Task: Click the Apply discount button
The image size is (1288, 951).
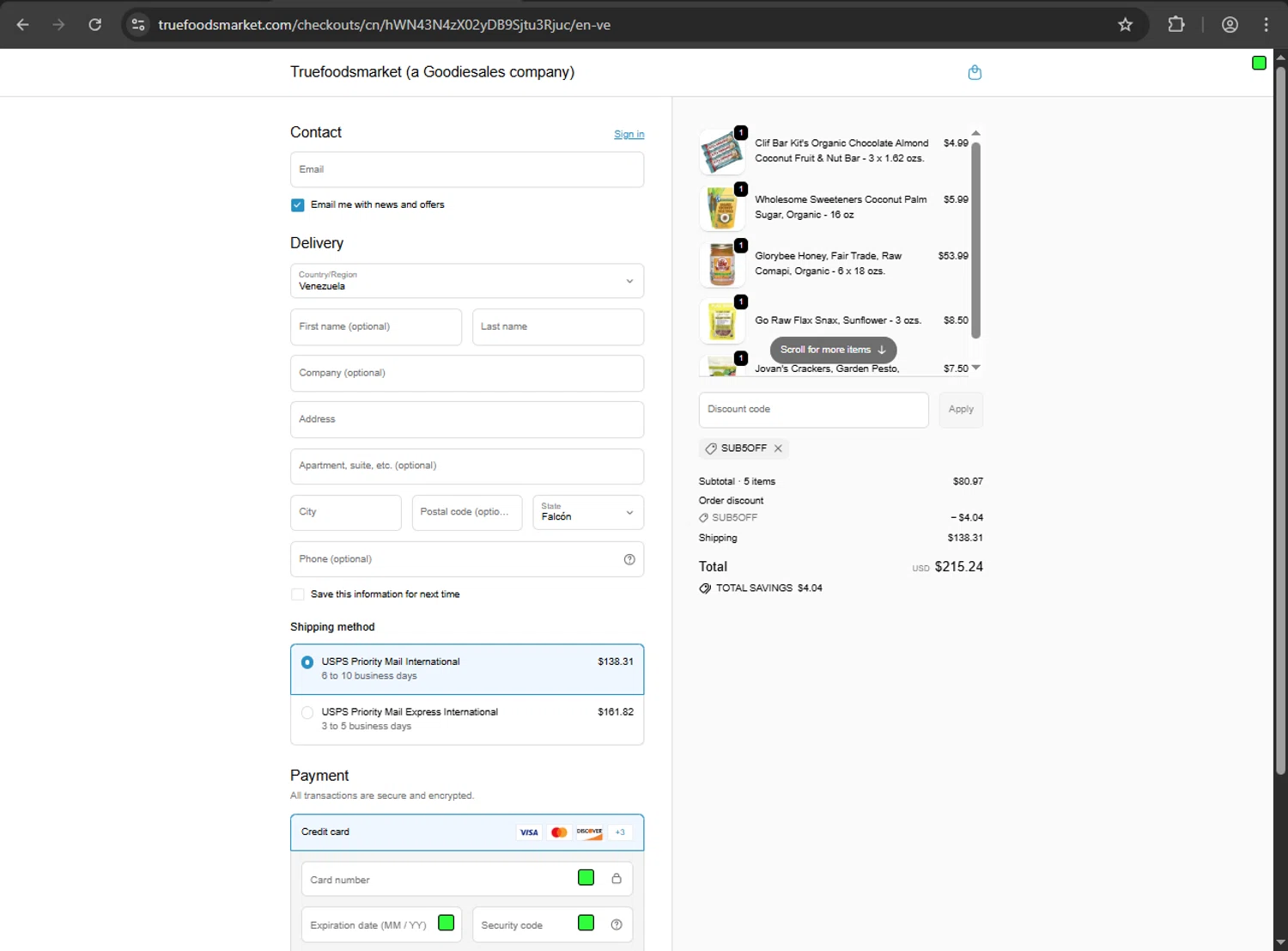Action: coord(960,410)
